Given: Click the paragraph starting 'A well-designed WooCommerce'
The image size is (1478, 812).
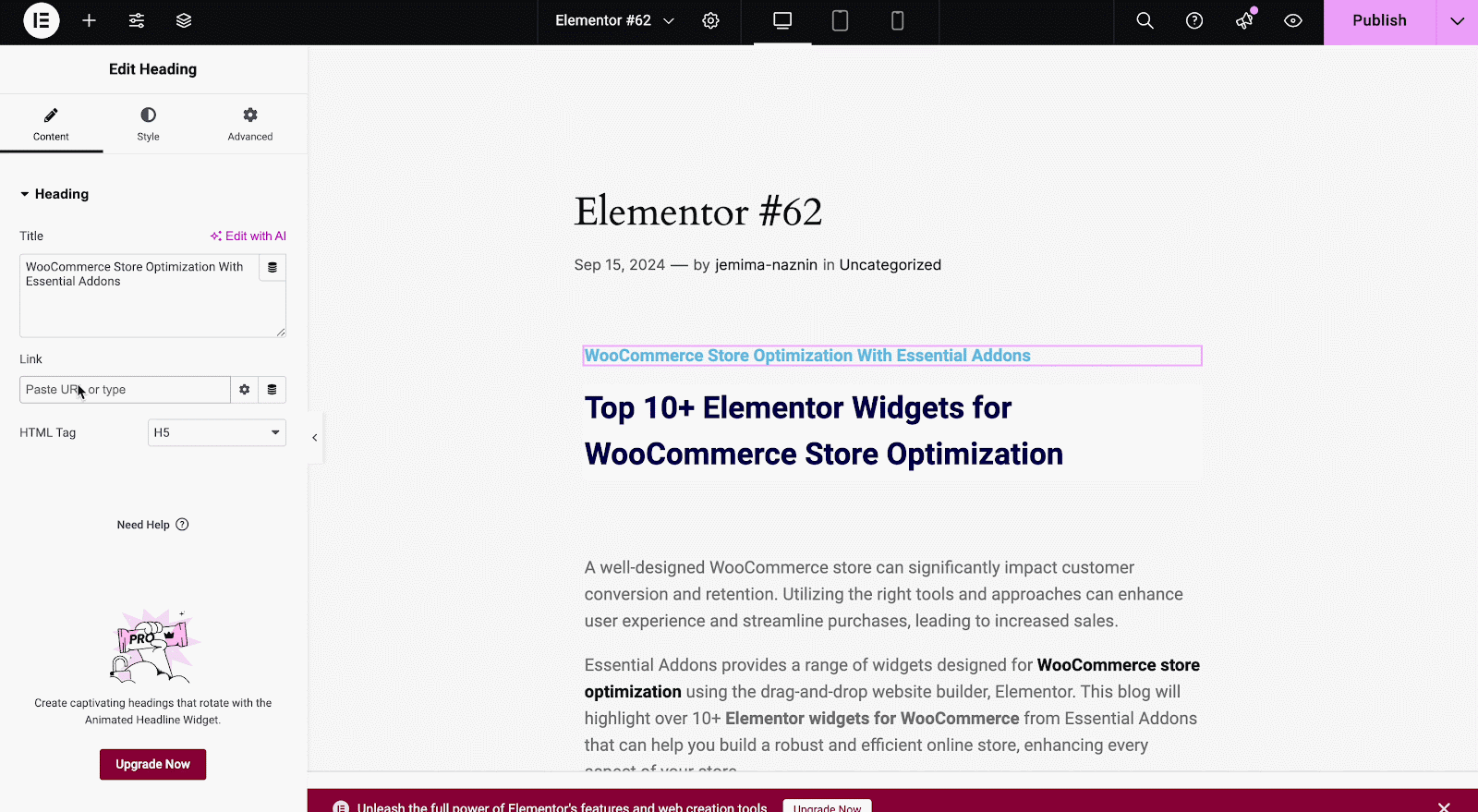Looking at the screenshot, I should (884, 594).
